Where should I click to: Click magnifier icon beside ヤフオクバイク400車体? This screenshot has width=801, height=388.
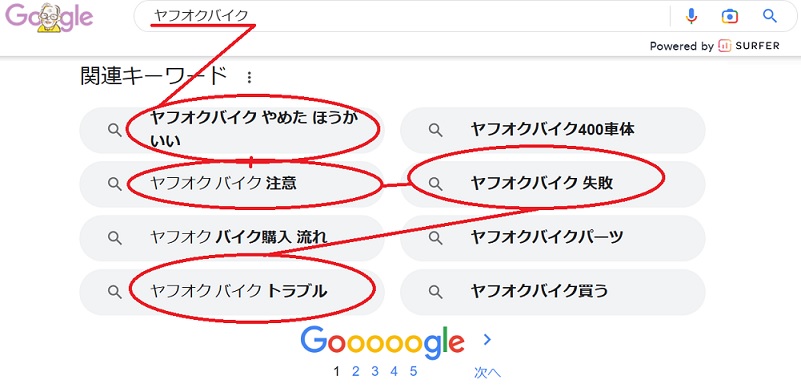435,130
